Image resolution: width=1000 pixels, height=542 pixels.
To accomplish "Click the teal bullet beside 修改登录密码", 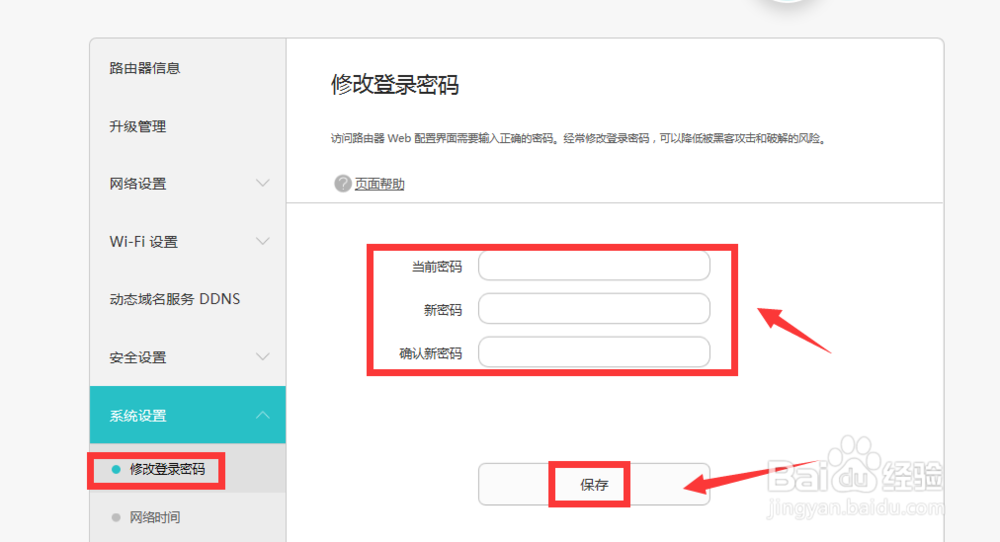I will coord(116,468).
